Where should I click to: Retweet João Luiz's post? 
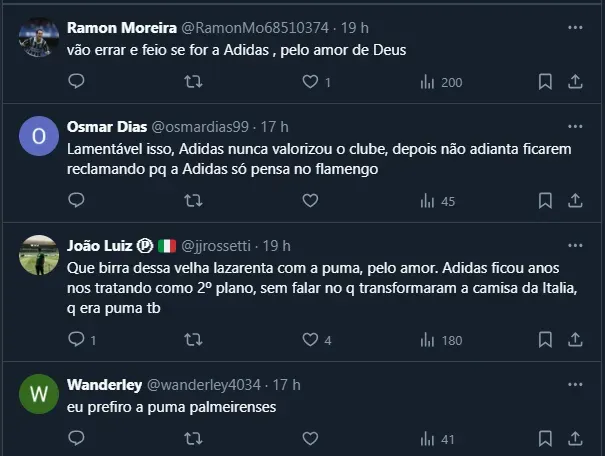(x=194, y=340)
